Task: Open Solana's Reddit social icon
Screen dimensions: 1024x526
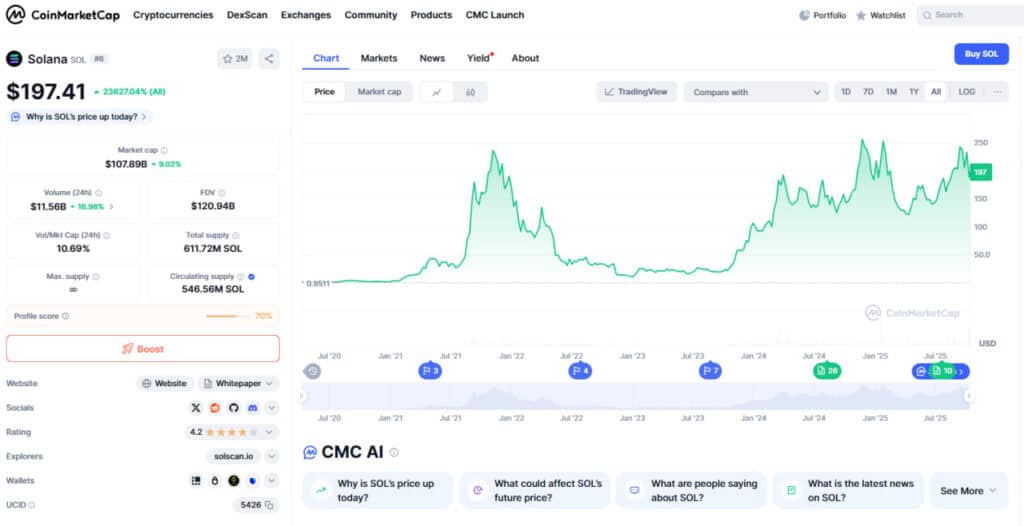Action: 215,408
